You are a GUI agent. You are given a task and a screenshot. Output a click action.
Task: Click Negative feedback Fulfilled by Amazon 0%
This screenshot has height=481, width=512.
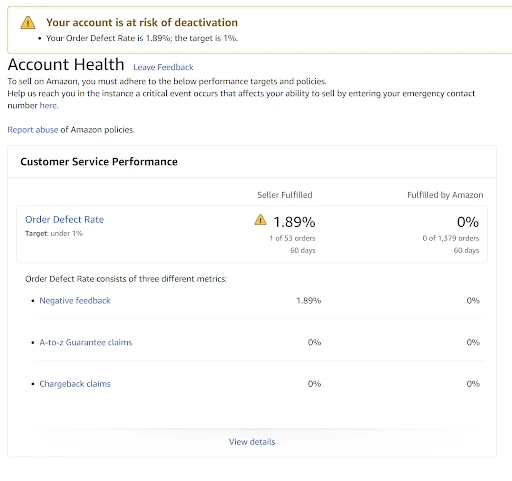click(x=473, y=300)
